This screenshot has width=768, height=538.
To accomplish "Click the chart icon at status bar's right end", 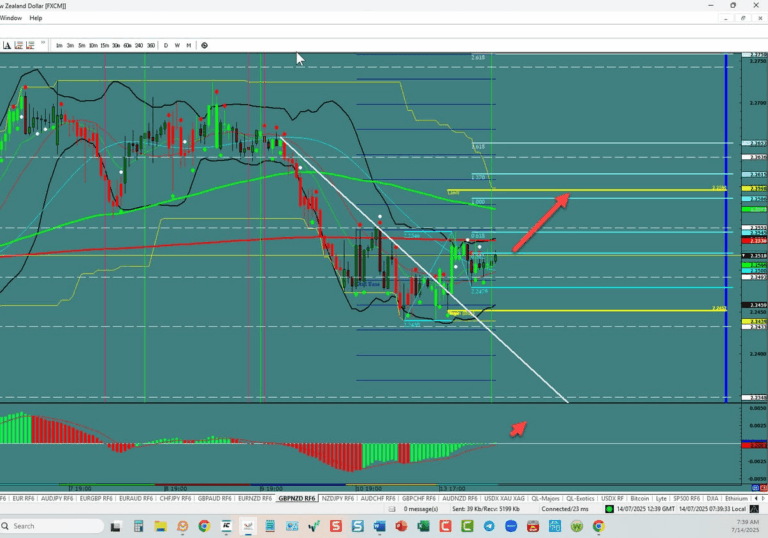I will [754, 509].
